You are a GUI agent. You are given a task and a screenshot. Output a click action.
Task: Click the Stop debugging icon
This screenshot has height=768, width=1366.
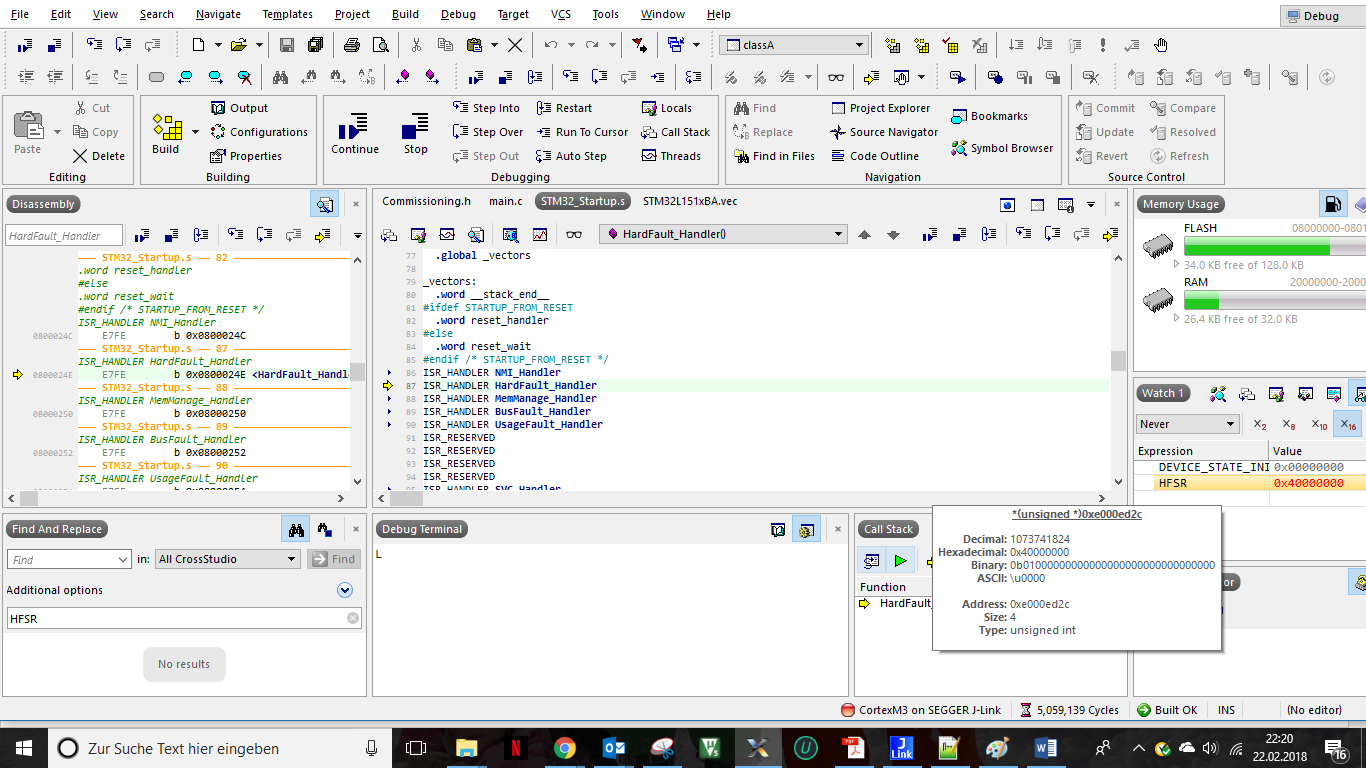415,126
